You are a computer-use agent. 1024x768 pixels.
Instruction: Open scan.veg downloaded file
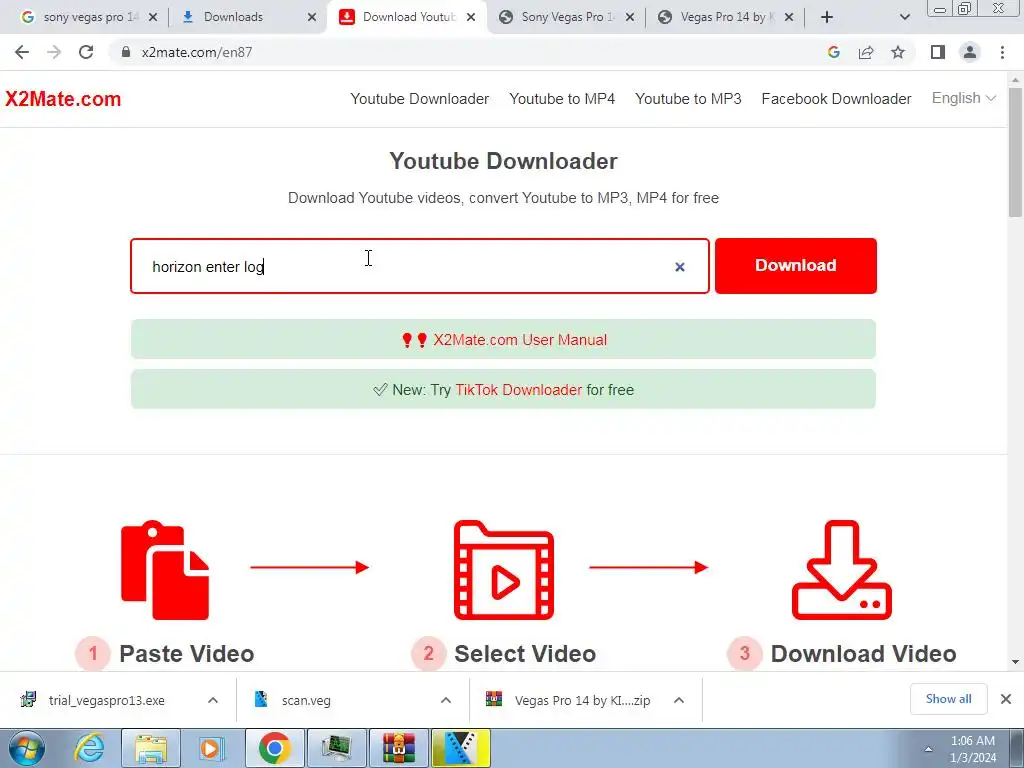point(306,700)
